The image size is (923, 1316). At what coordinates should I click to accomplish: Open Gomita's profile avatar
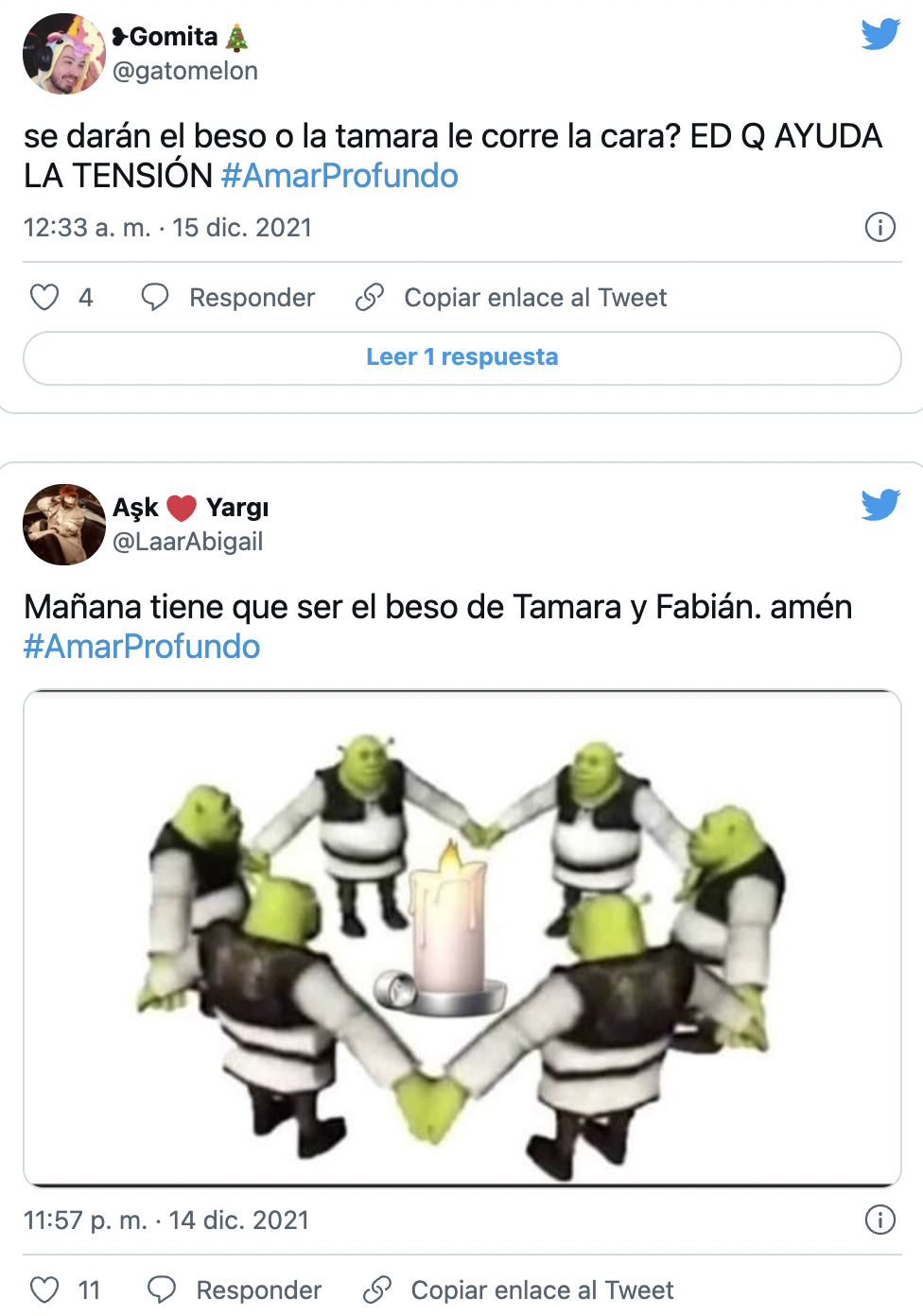[63, 54]
